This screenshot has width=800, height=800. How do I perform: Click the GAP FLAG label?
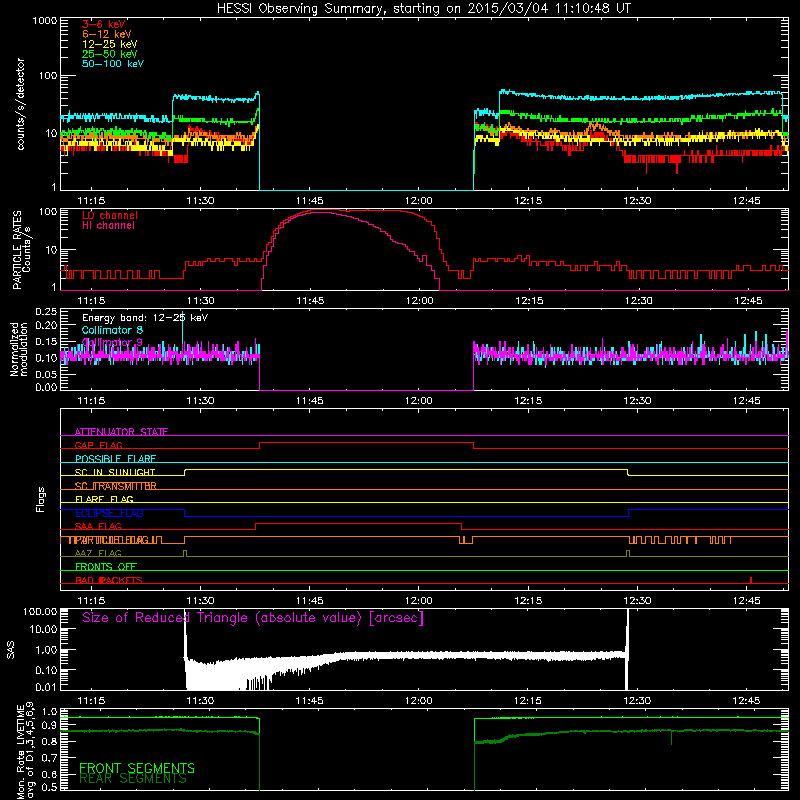(x=98, y=445)
